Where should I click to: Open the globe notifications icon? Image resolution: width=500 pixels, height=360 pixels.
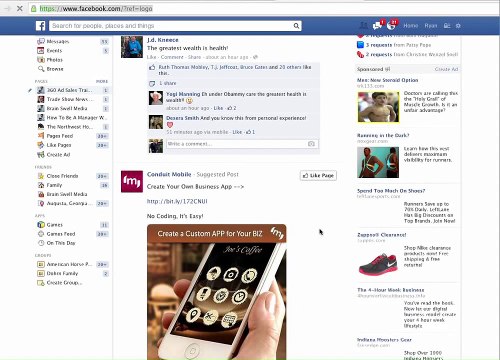391,25
